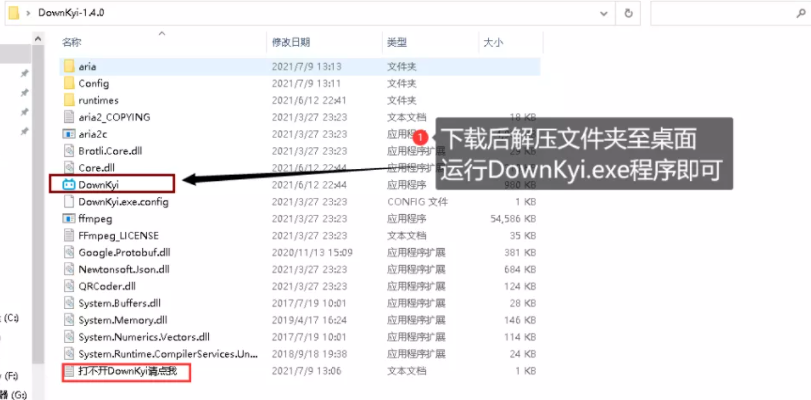Click the breadcrumb chevron before DownKyi-1.4.0
Image resolution: width=811 pixels, height=400 pixels.
click(x=28, y=13)
